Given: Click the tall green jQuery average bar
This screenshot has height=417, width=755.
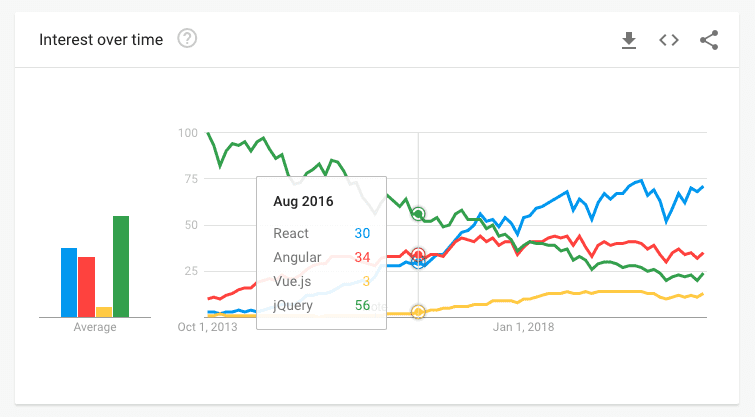Looking at the screenshot, I should click(x=121, y=266).
